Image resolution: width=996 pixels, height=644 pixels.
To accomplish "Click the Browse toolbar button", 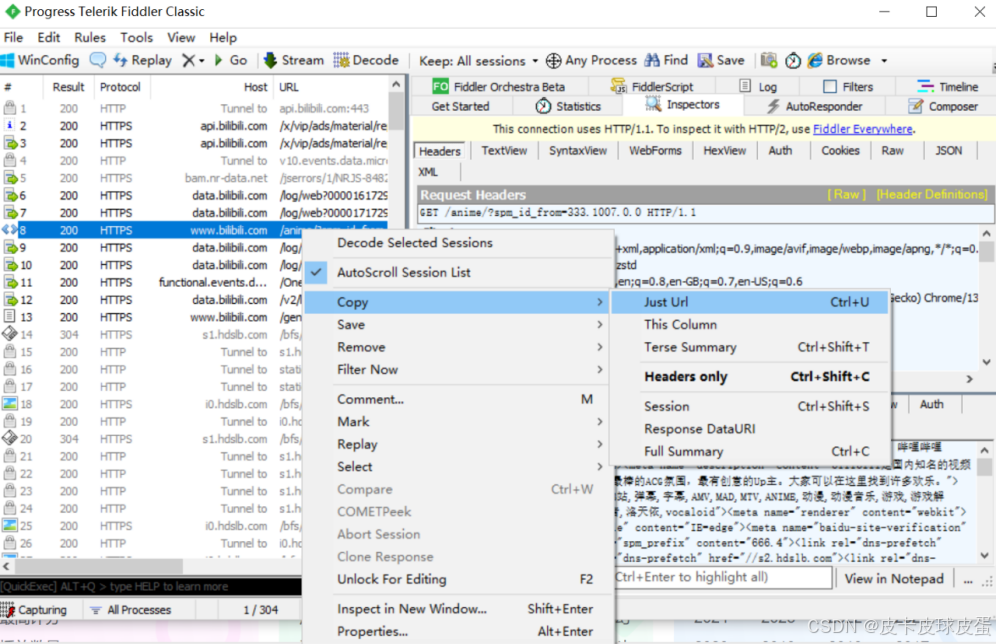I will pyautogui.click(x=838, y=60).
